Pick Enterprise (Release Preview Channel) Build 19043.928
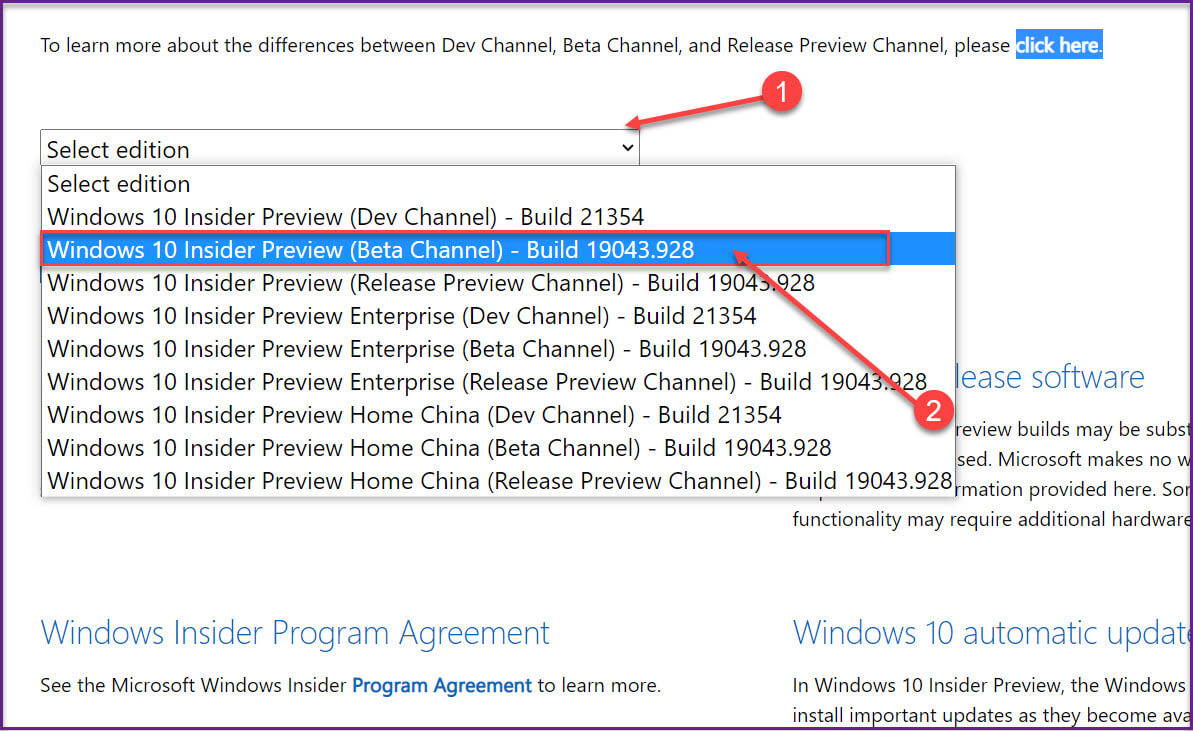Image resolution: width=1193 pixels, height=731 pixels. (x=498, y=382)
